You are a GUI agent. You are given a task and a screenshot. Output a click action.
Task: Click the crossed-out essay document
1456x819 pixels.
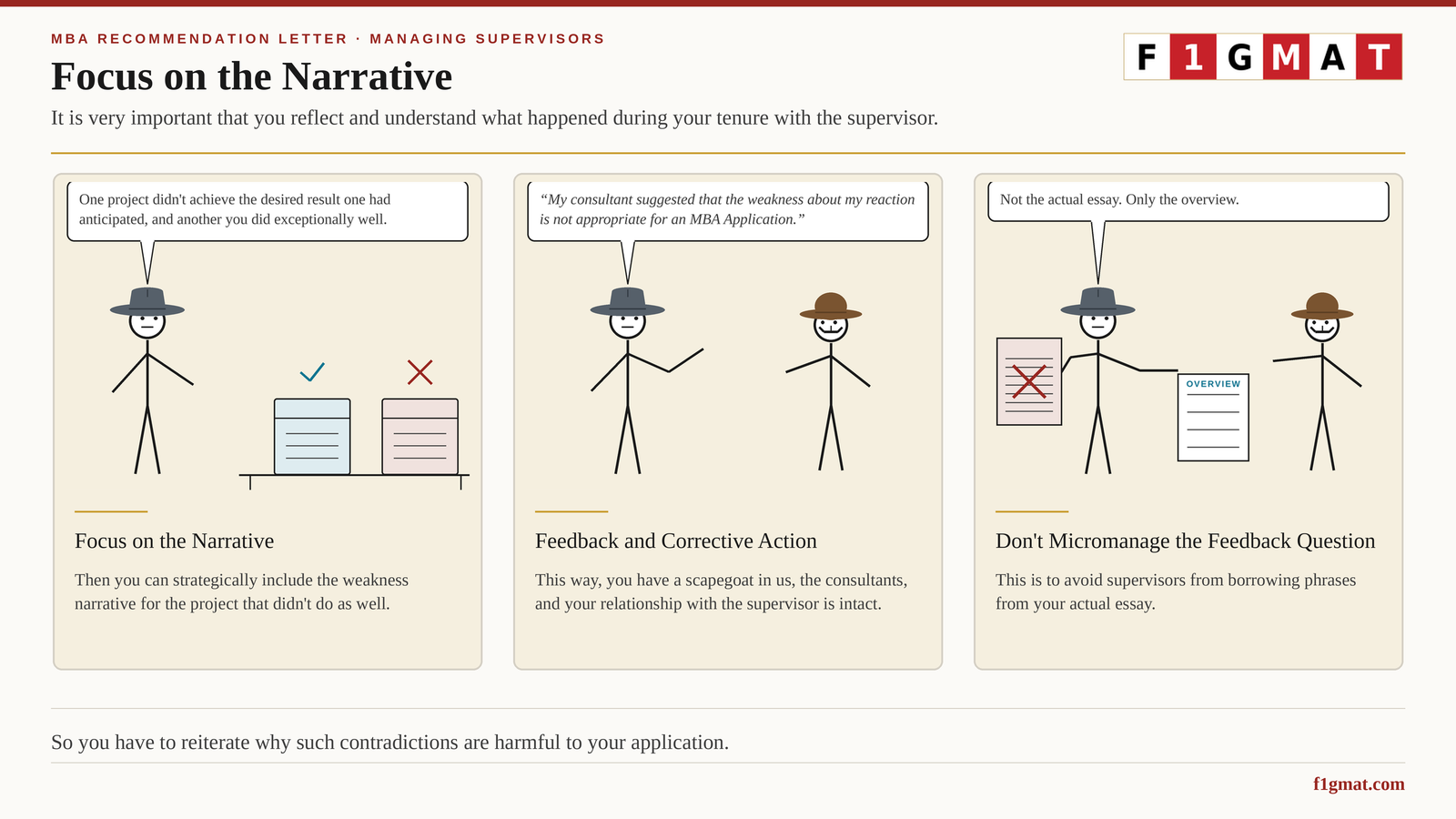(1029, 381)
